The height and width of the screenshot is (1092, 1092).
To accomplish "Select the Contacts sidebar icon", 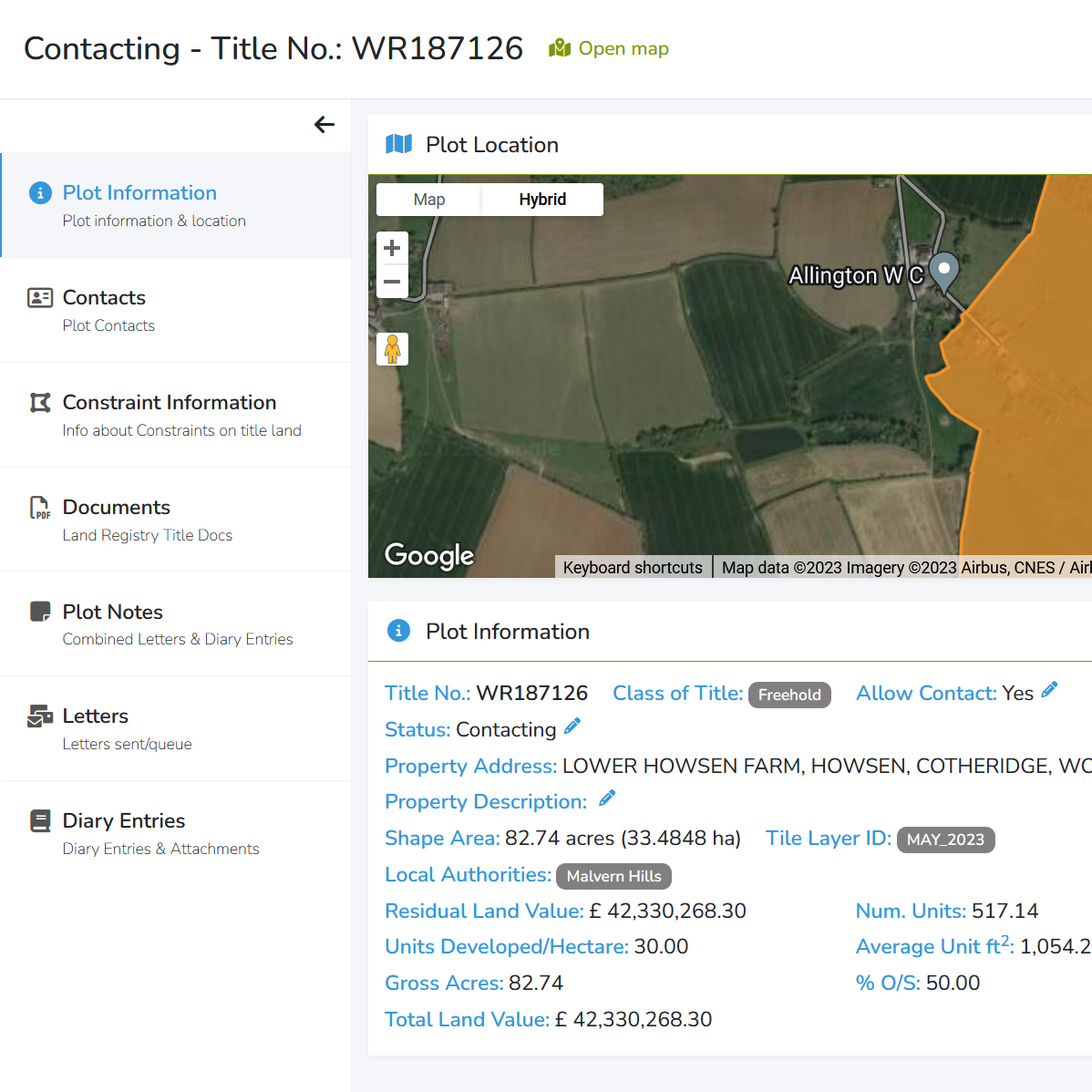I will coord(39,297).
